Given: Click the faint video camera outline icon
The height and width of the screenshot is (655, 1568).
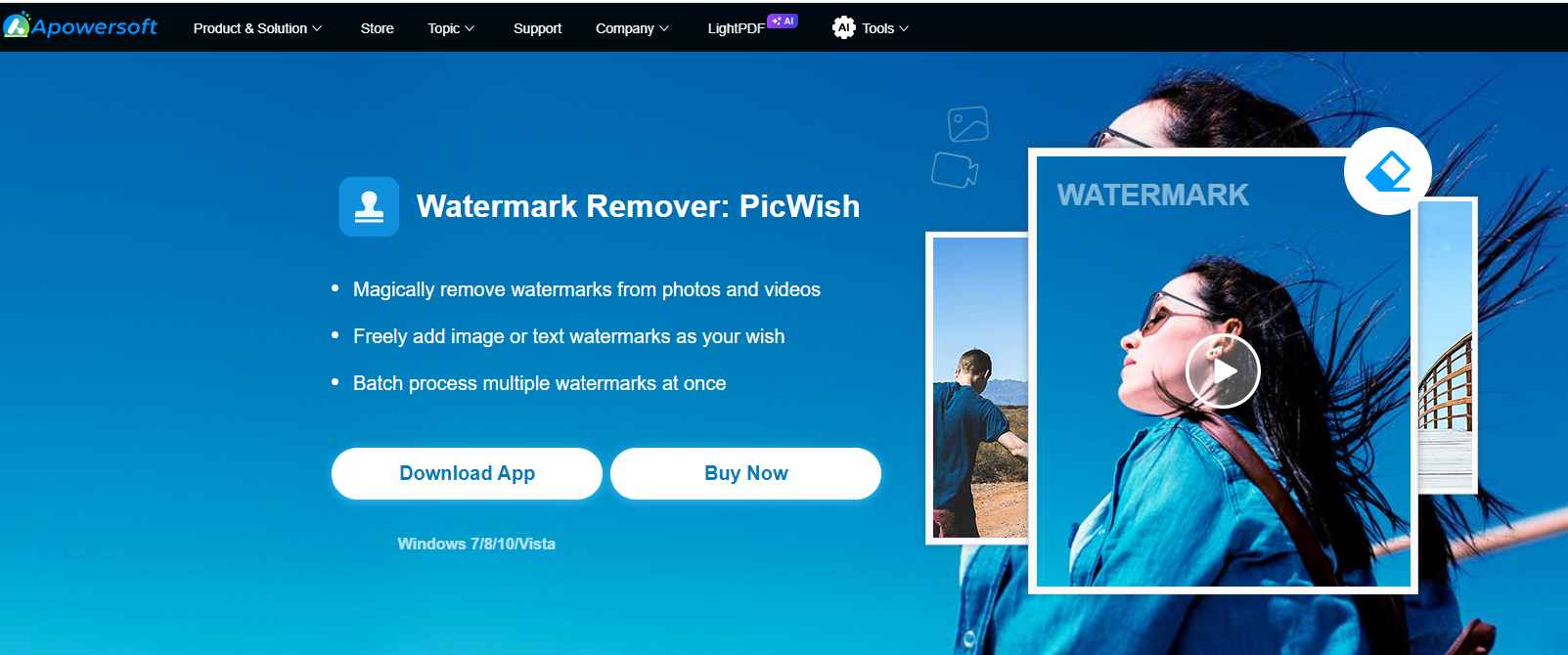Looking at the screenshot, I should tap(955, 170).
